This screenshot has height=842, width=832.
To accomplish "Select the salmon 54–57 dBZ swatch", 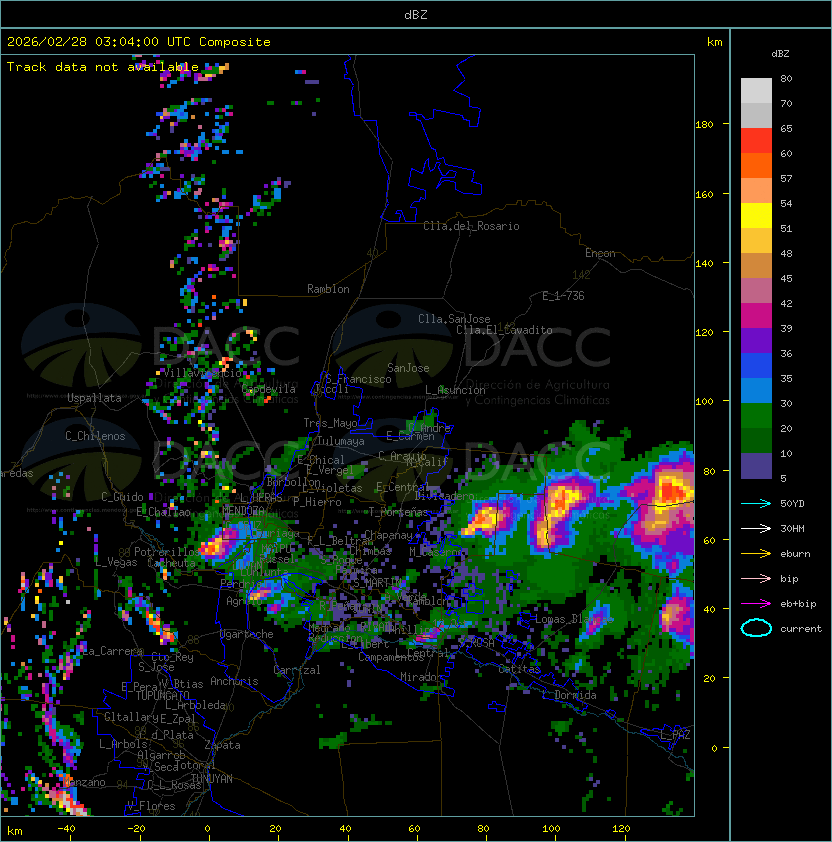I will coord(756,191).
